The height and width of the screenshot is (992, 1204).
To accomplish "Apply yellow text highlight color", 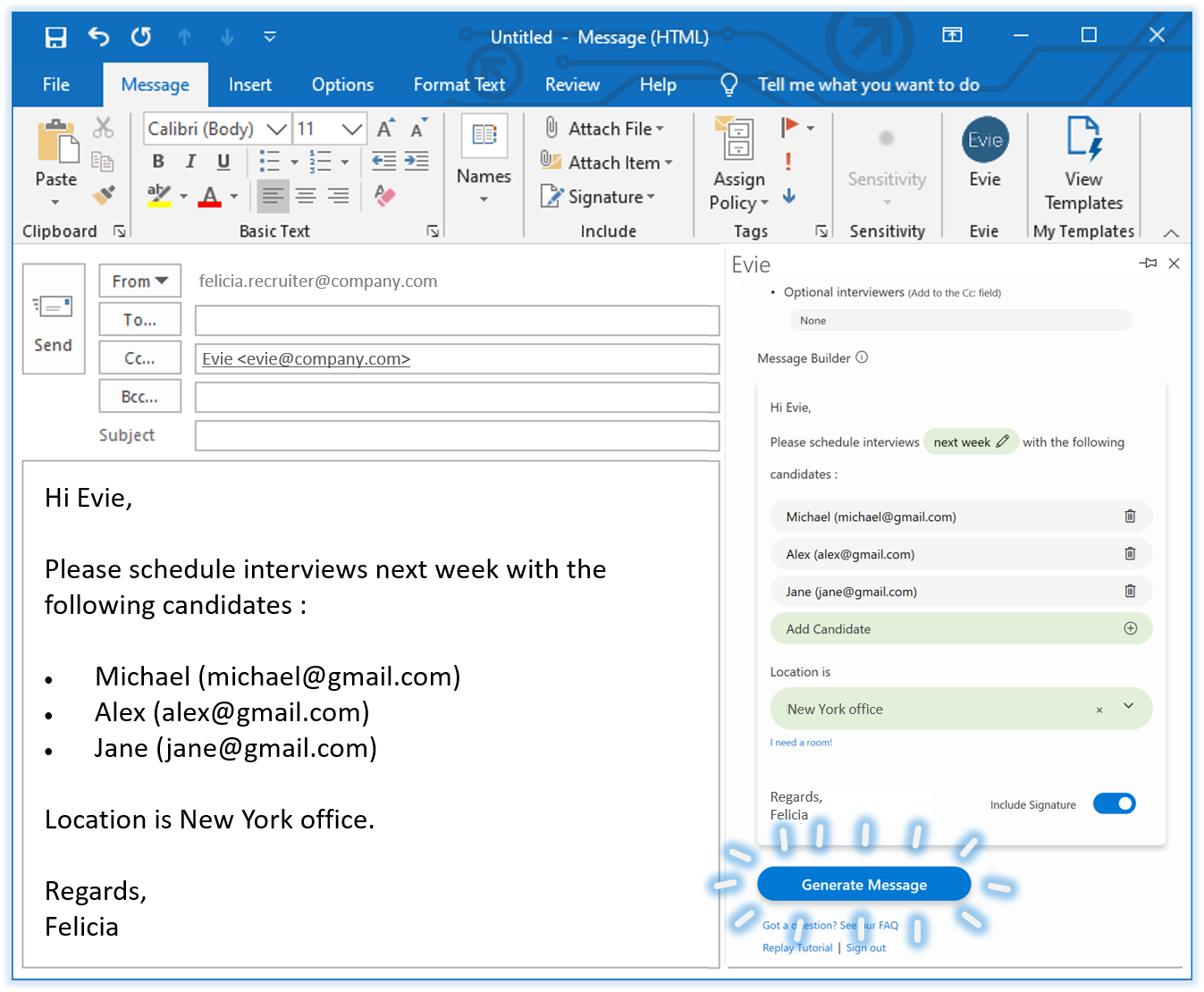I will (x=159, y=195).
